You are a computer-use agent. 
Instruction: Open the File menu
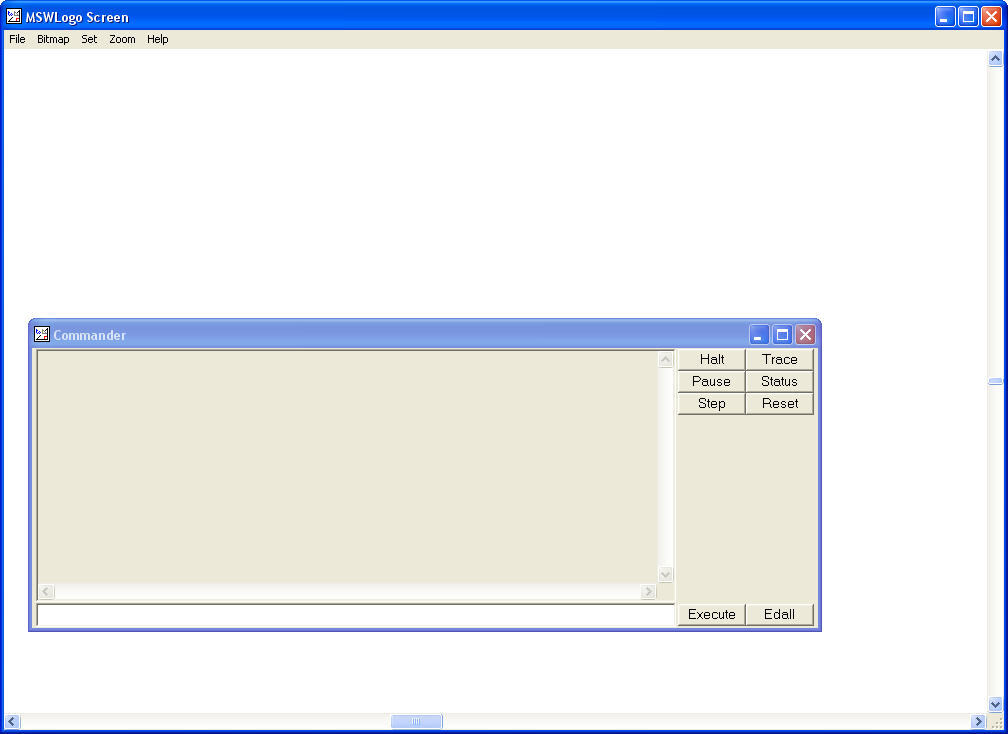pyautogui.click(x=17, y=39)
